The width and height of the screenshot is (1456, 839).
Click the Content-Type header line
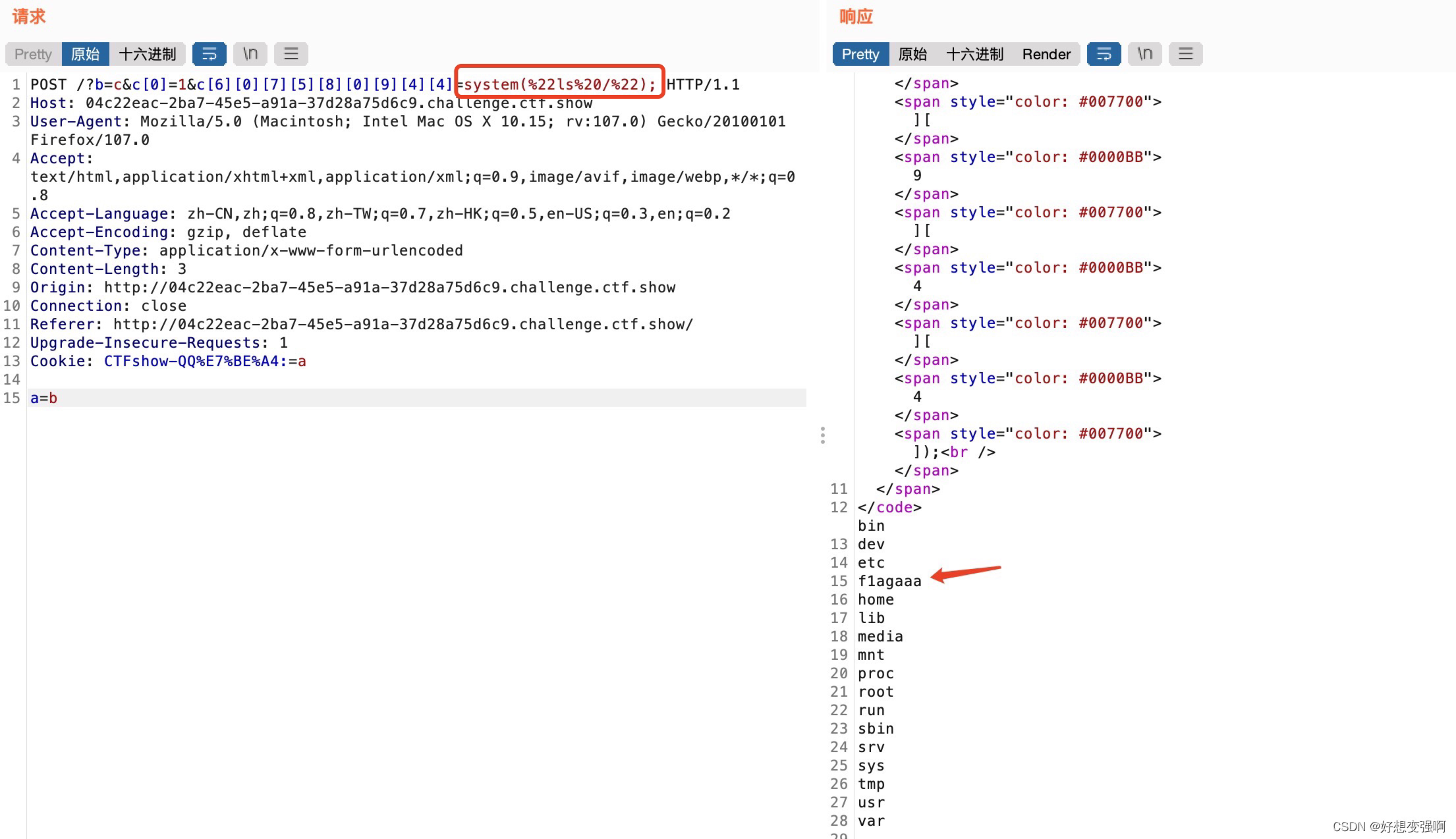246,250
